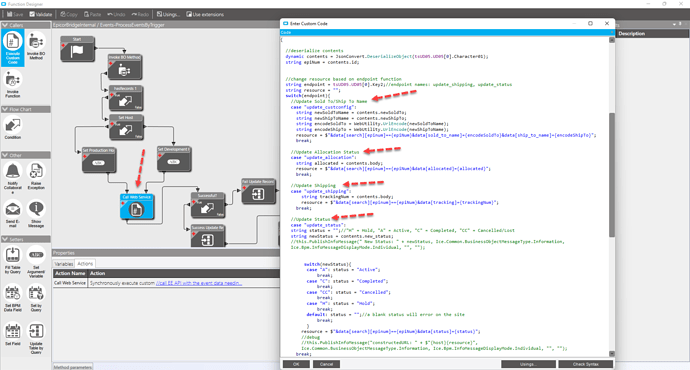Click Undo in the toolbar
The image size is (690, 370).
click(116, 15)
